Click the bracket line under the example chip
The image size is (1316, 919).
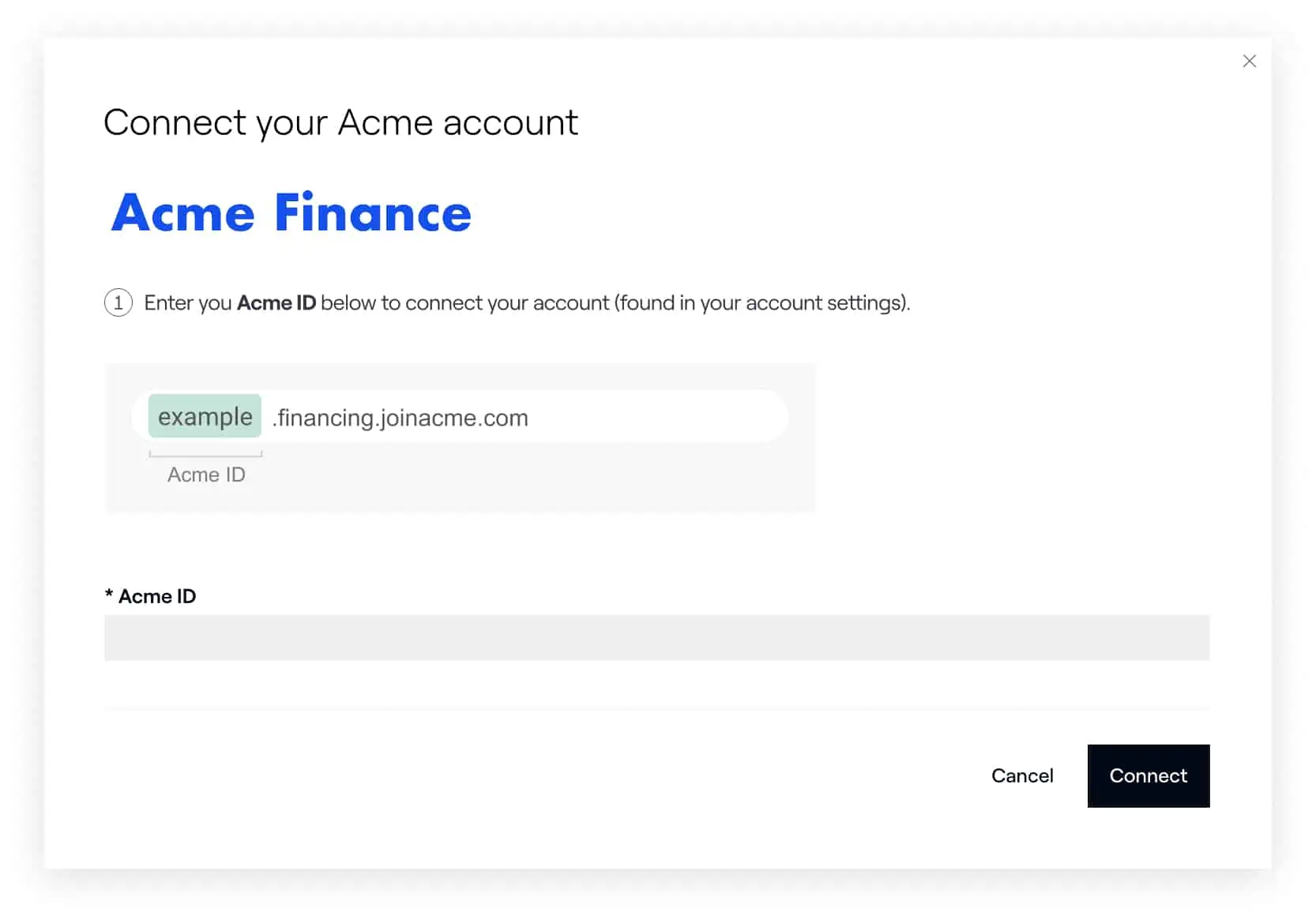[x=205, y=455]
